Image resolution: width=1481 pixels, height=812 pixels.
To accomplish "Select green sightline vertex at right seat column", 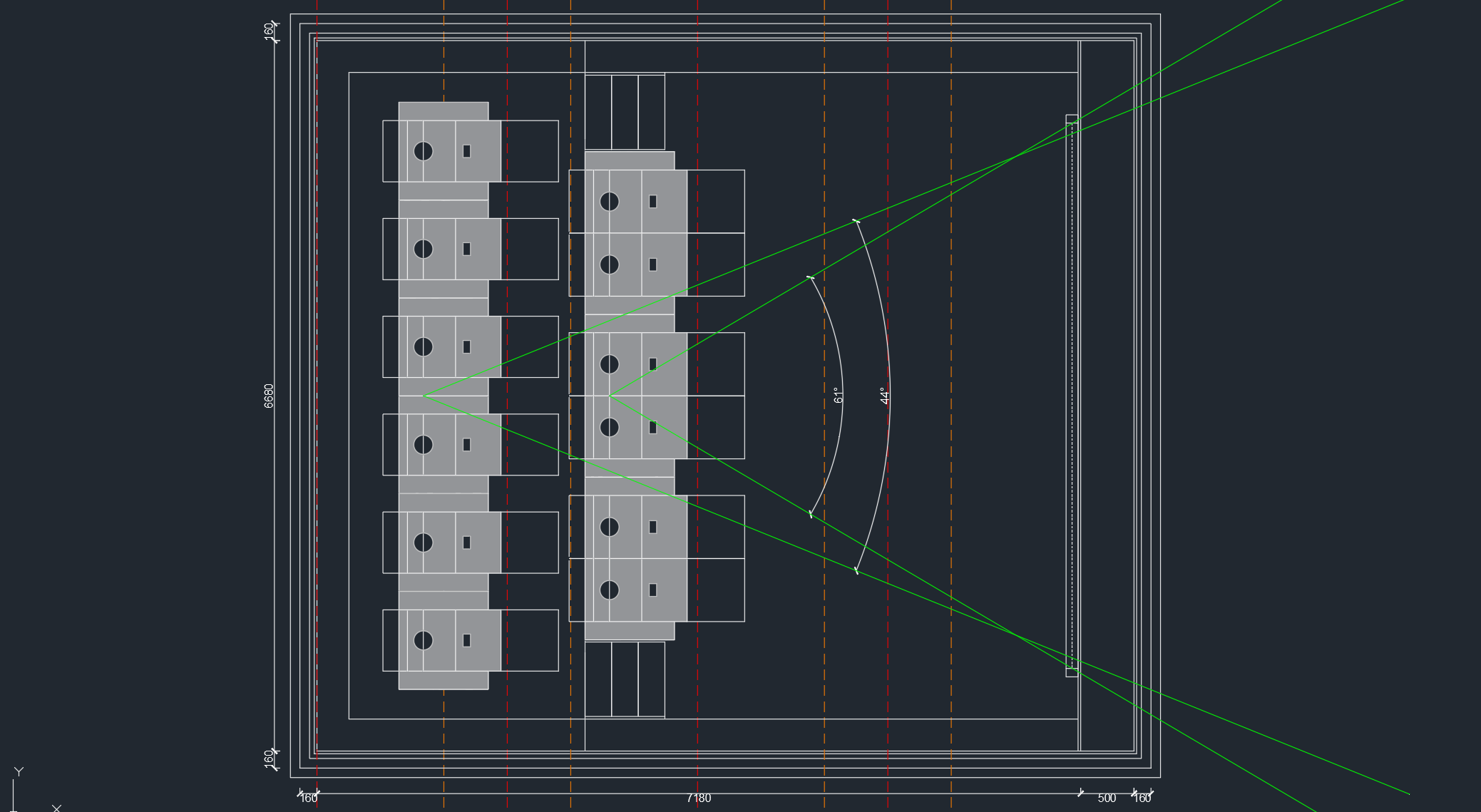I will (610, 396).
